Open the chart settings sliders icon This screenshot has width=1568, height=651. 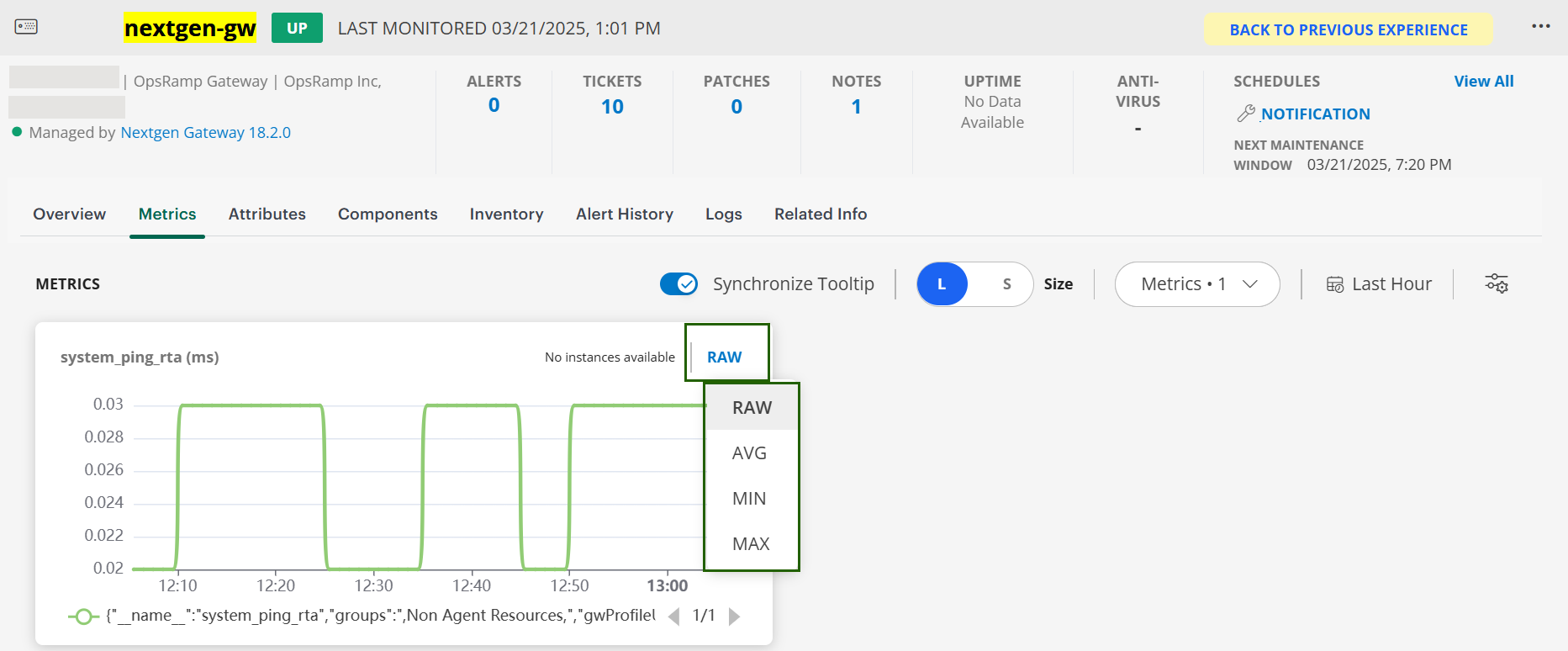1497,283
